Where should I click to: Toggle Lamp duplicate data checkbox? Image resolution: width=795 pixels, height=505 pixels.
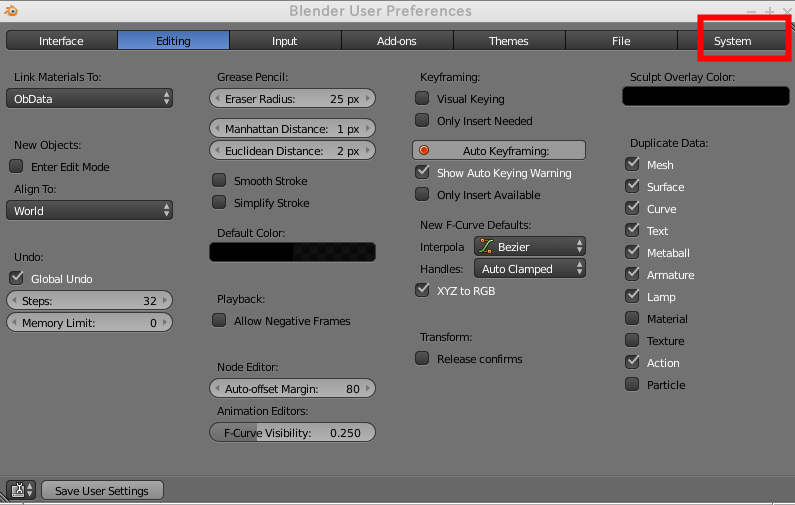click(x=632, y=296)
